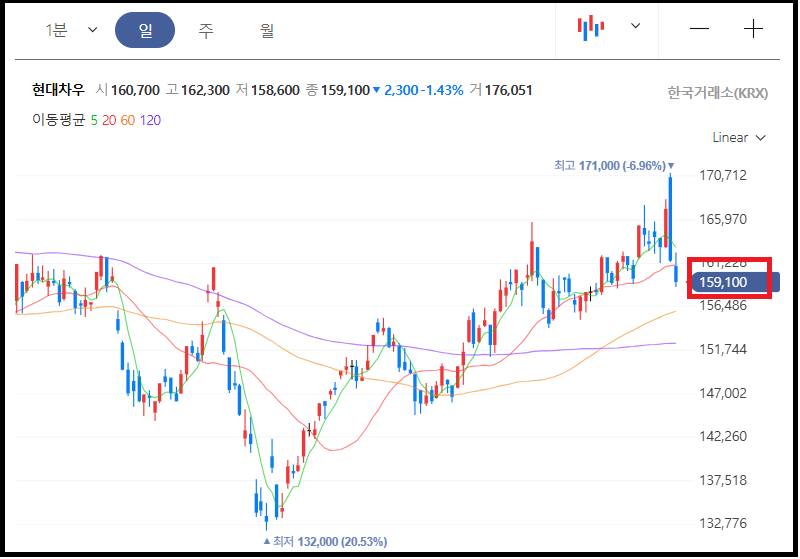Image resolution: width=800 pixels, height=559 pixels.
Task: Click the 165,970 axis label
Action: coord(722,219)
